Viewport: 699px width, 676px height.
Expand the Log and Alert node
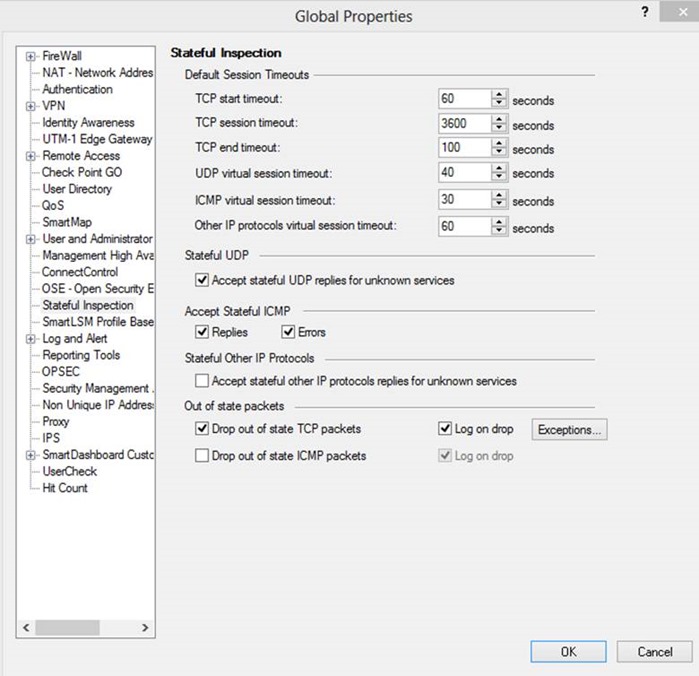[x=30, y=339]
